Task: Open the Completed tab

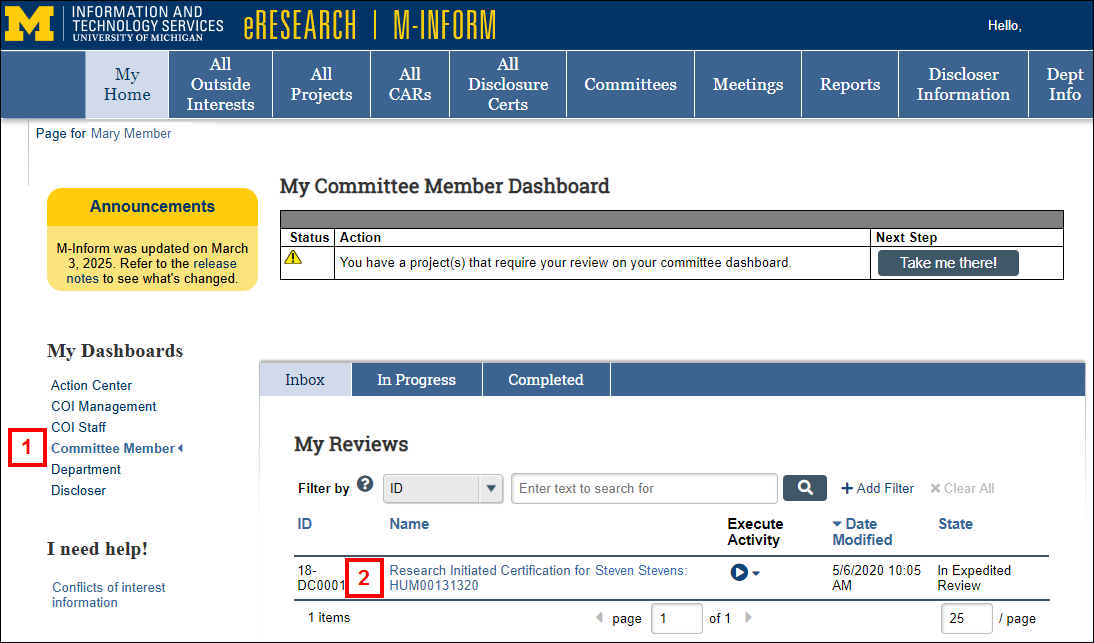Action: pos(545,379)
